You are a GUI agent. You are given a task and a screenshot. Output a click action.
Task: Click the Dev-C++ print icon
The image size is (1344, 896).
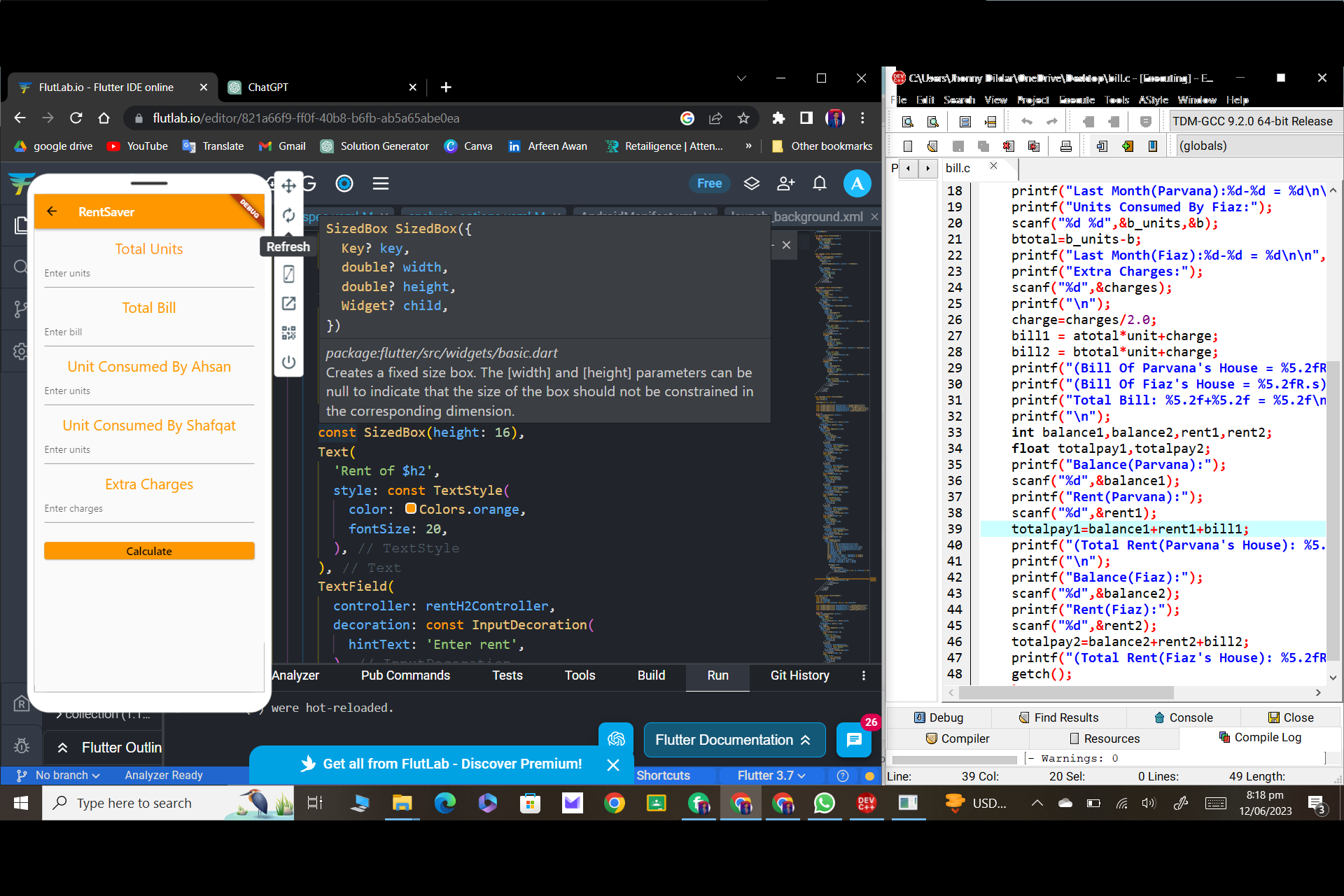point(1065,146)
